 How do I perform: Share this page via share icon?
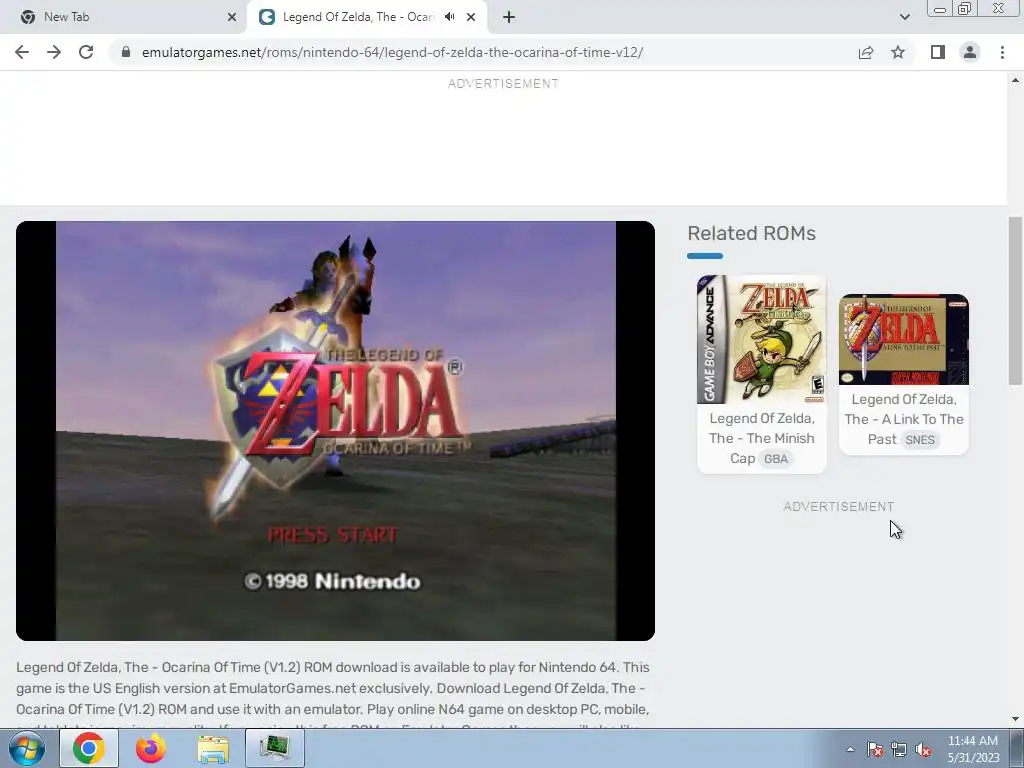click(x=866, y=52)
